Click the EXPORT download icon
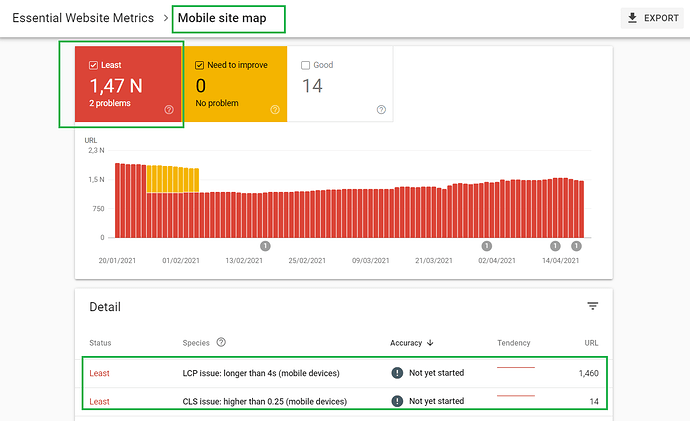This screenshot has height=421, width=690. tap(632, 18)
